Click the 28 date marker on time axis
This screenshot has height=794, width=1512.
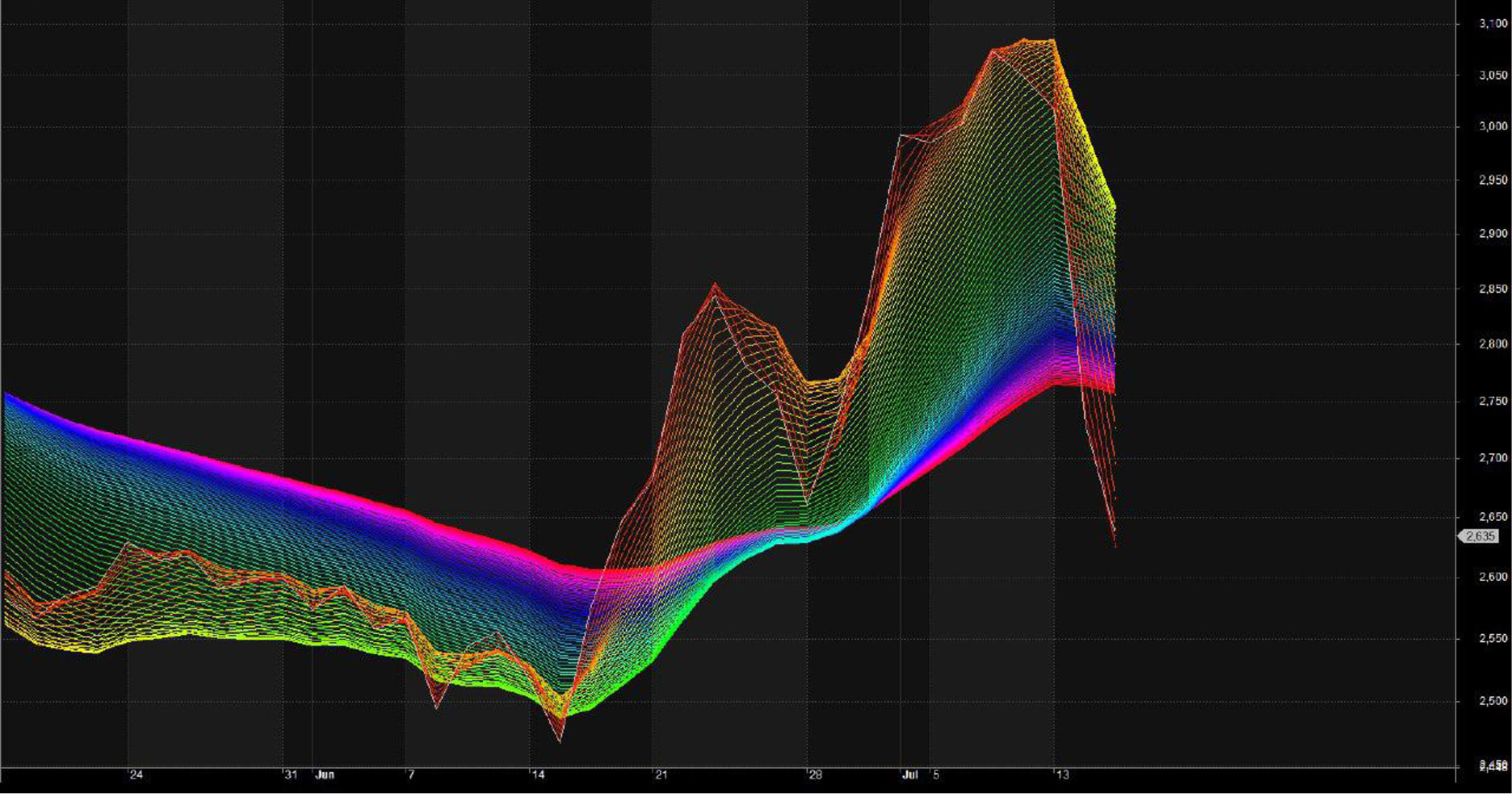click(x=816, y=776)
